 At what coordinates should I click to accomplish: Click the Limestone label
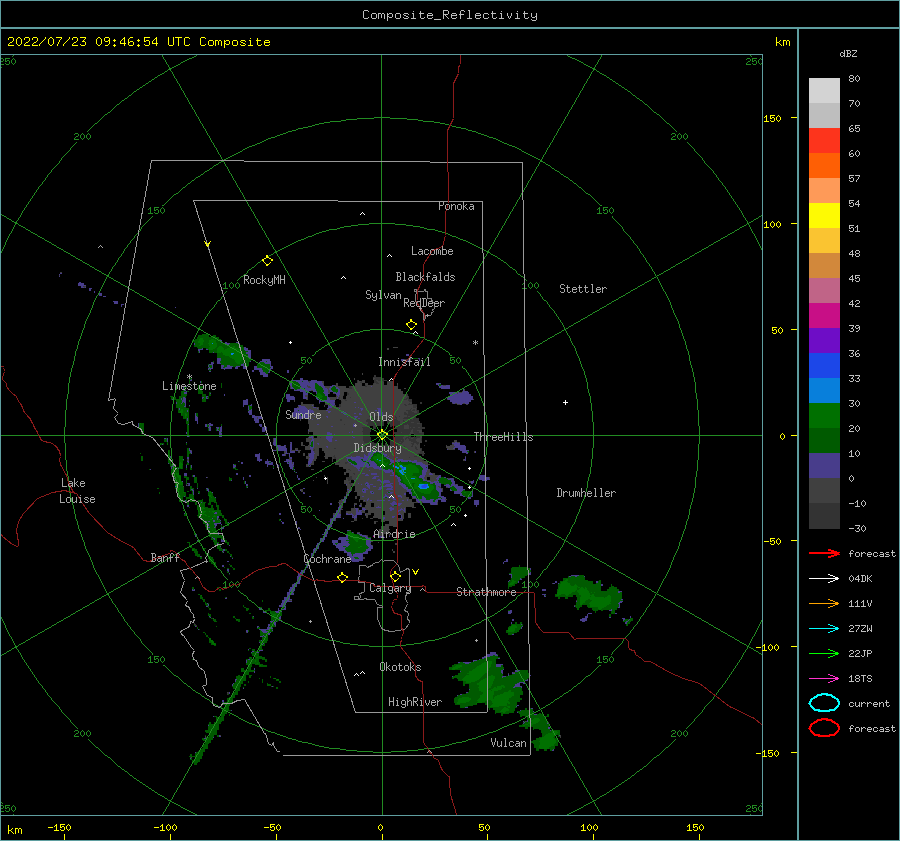(189, 386)
